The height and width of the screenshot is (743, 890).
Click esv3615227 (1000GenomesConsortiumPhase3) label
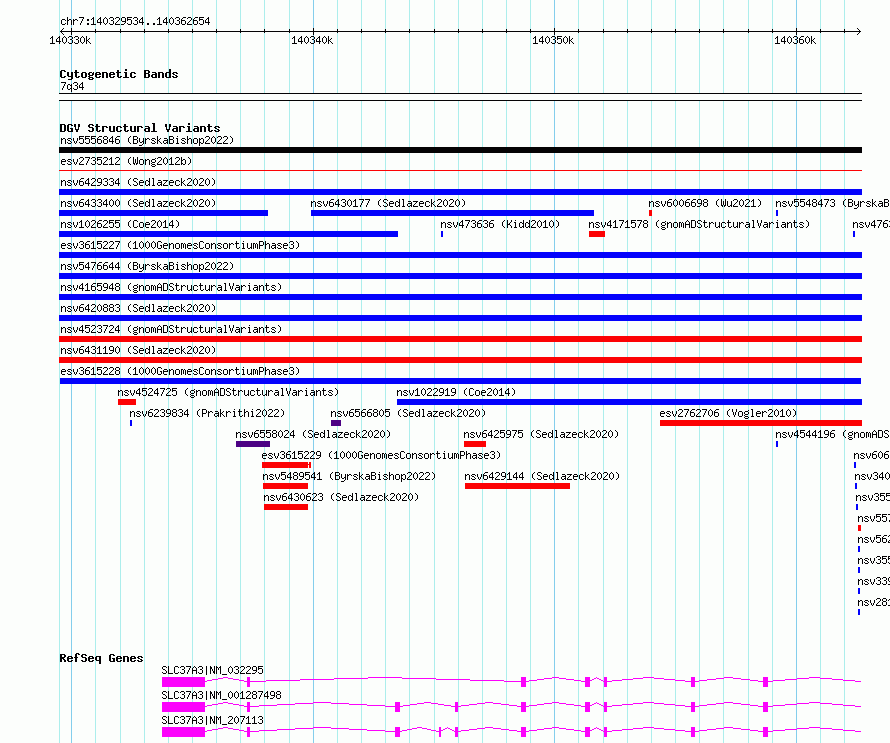[x=180, y=245]
